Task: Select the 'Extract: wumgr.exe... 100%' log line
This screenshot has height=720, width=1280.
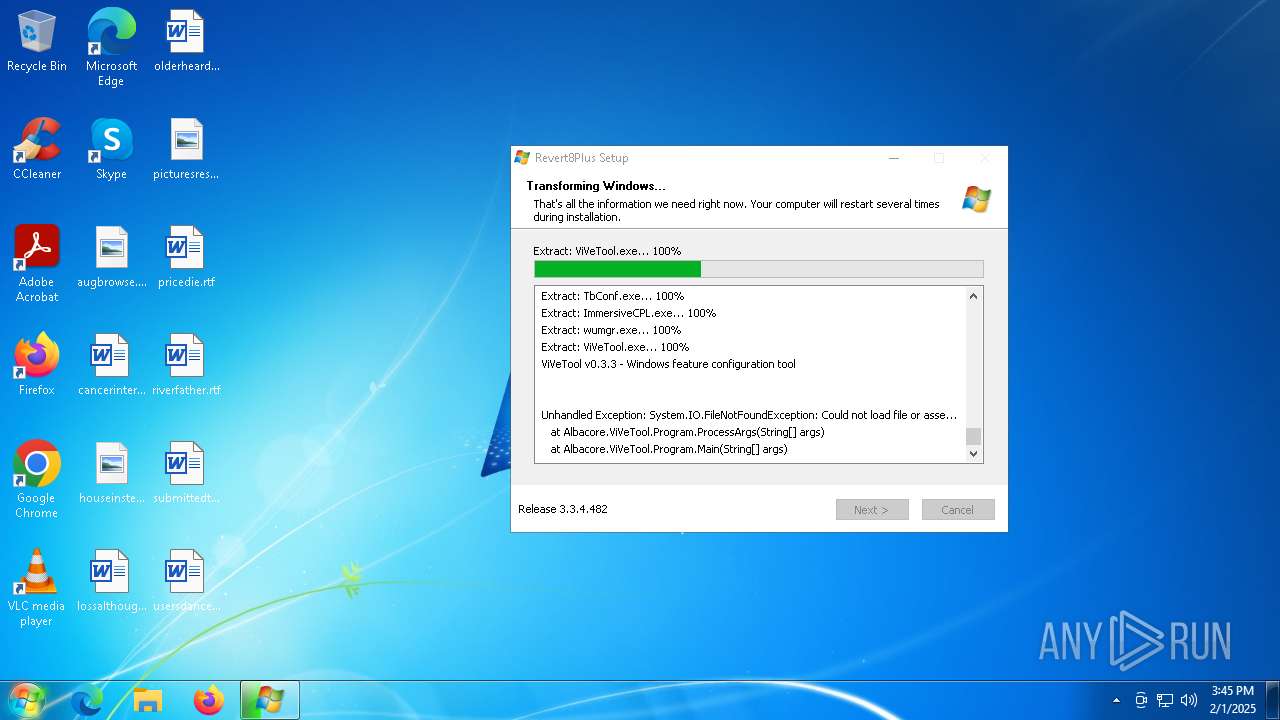Action: click(x=611, y=330)
